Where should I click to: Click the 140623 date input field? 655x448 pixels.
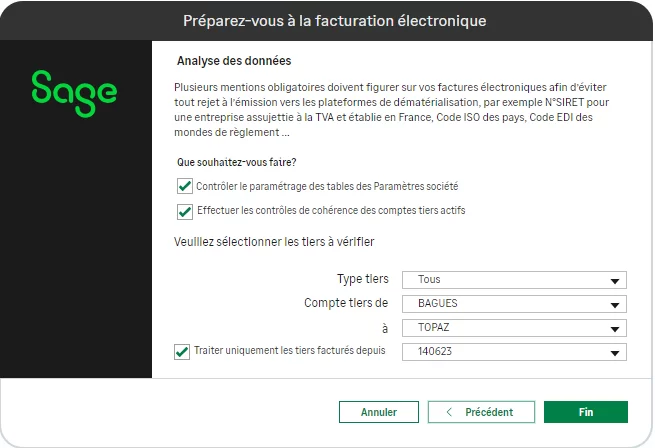505,352
